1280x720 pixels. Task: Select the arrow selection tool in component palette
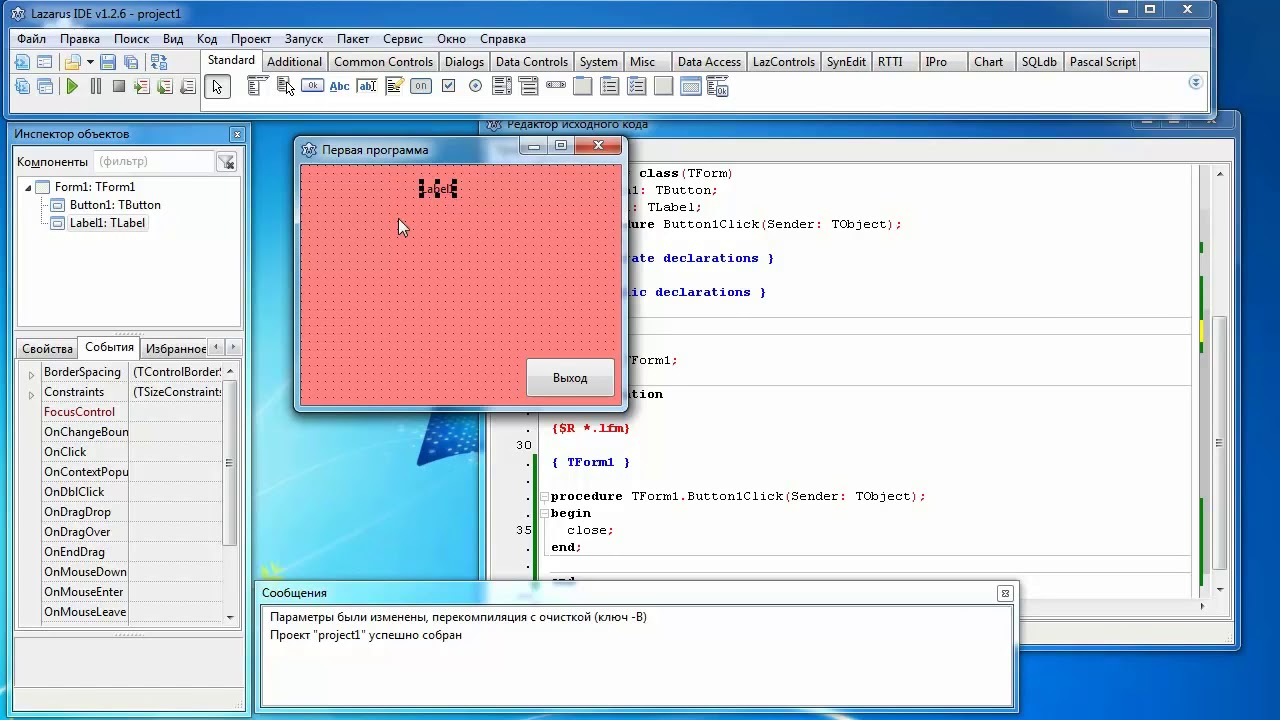click(217, 87)
